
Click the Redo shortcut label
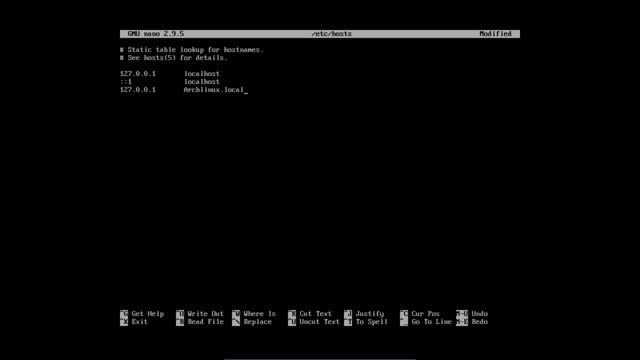click(480, 322)
